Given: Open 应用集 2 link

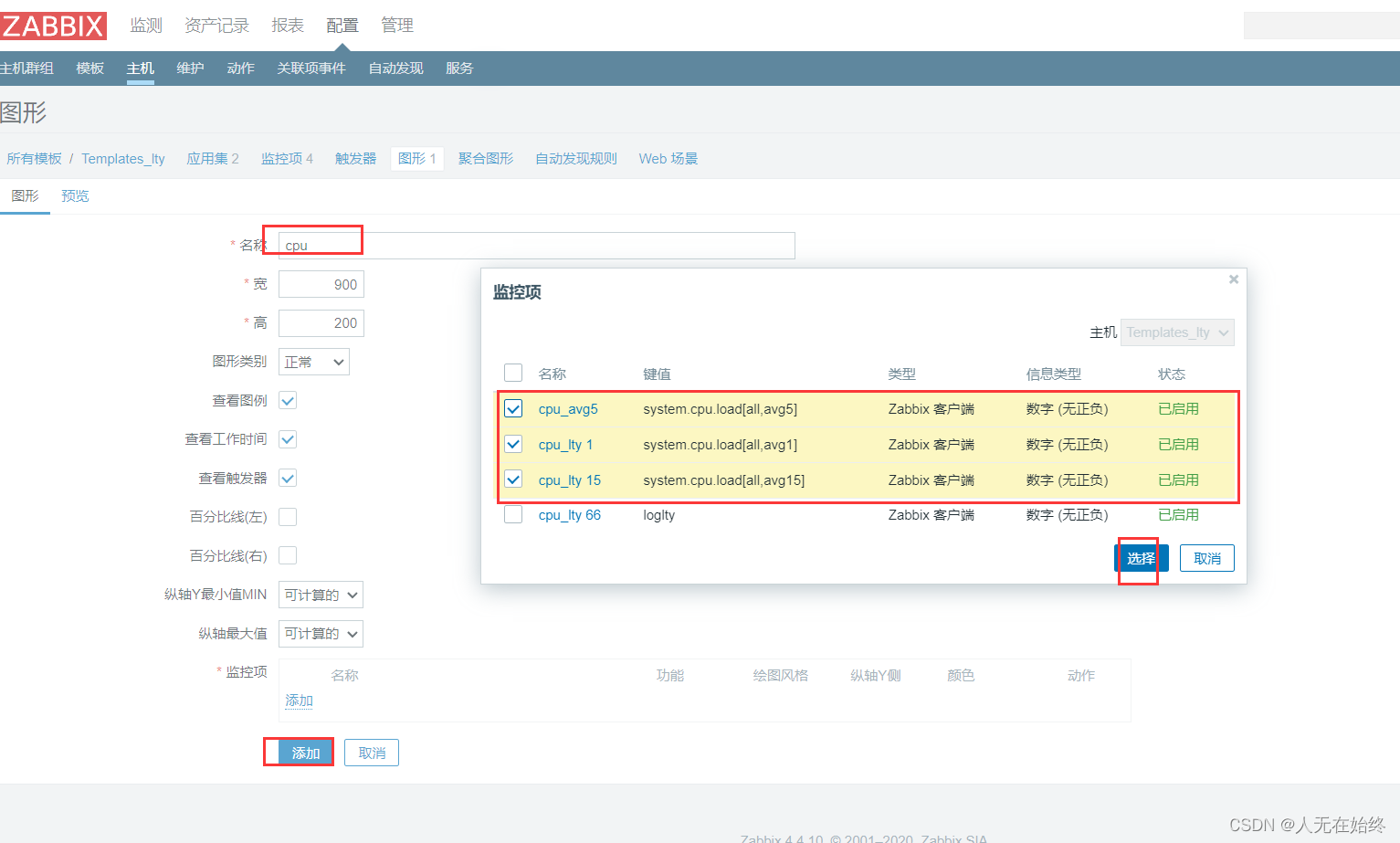Looking at the screenshot, I should click(x=213, y=159).
